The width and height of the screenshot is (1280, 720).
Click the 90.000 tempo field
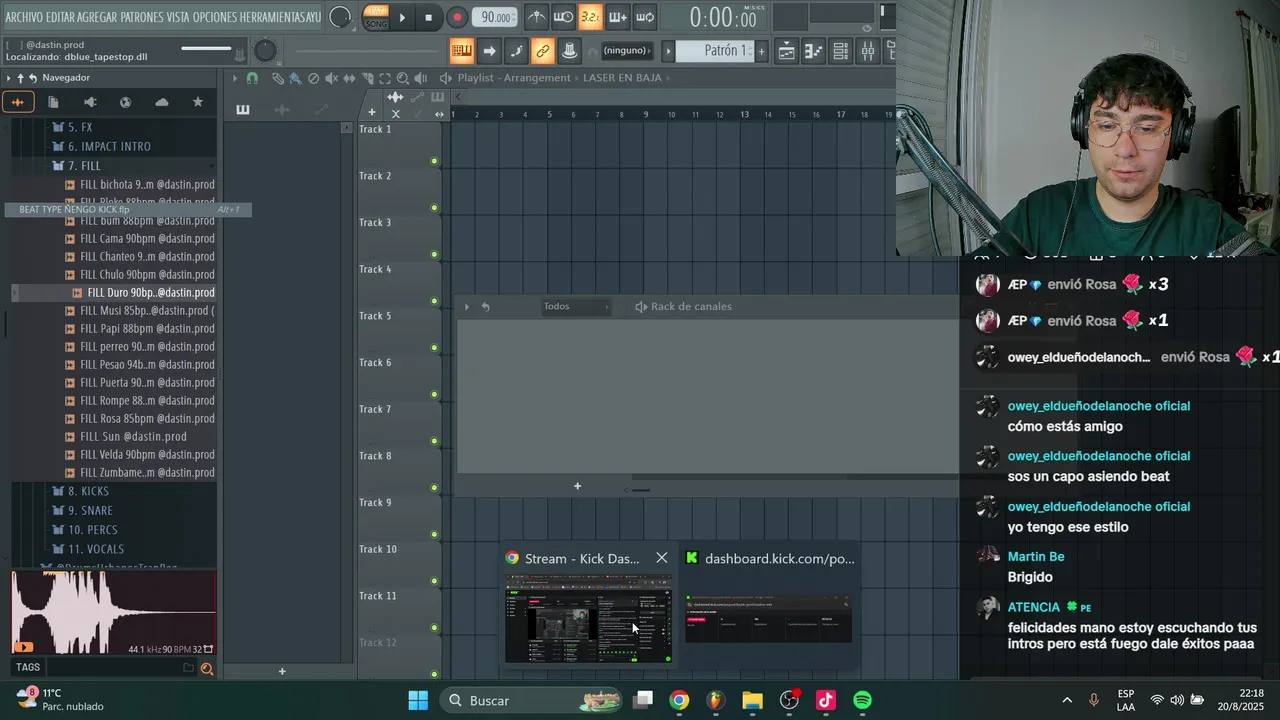tap(495, 17)
